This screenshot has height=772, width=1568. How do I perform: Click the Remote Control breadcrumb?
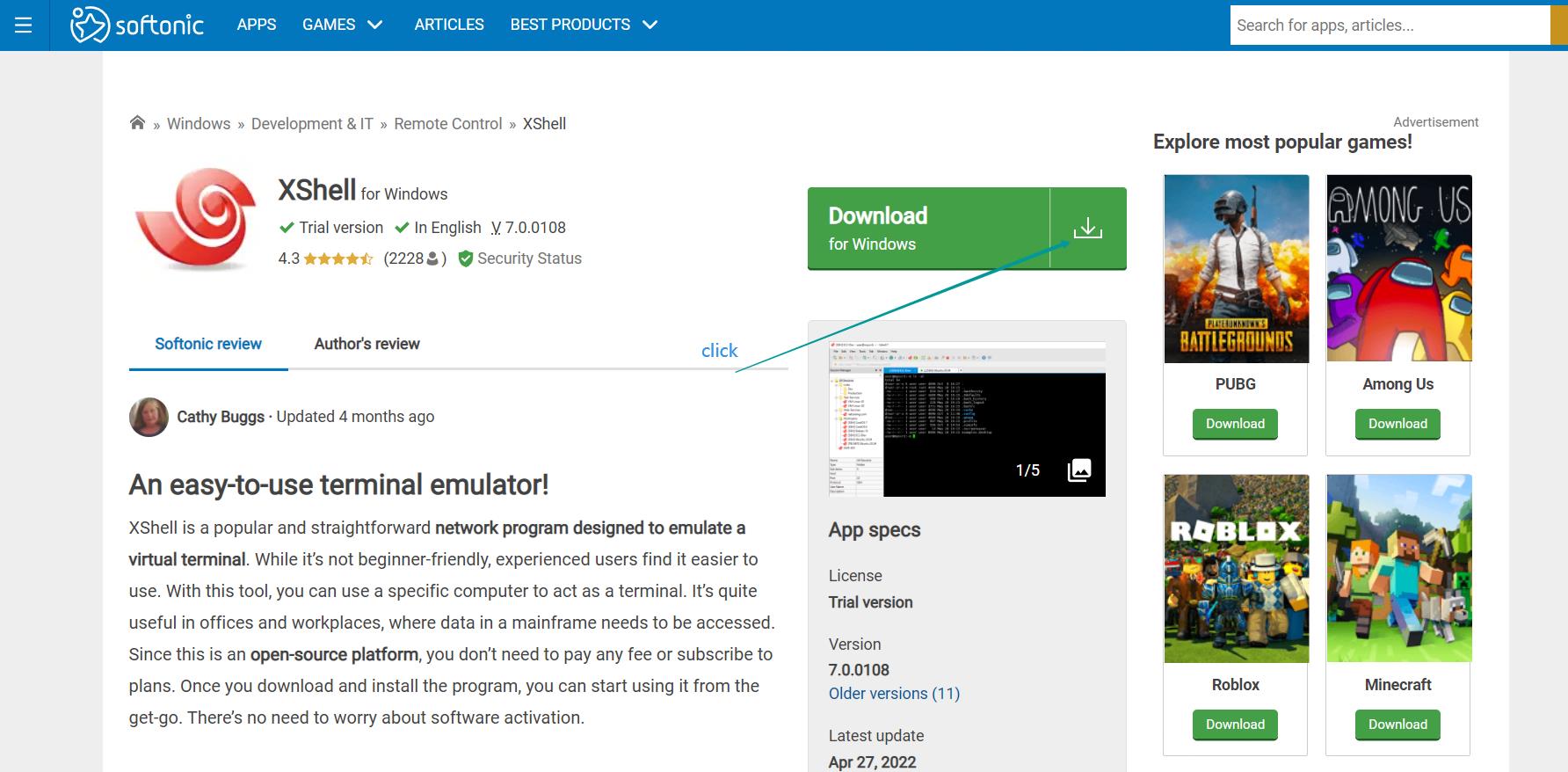[448, 124]
